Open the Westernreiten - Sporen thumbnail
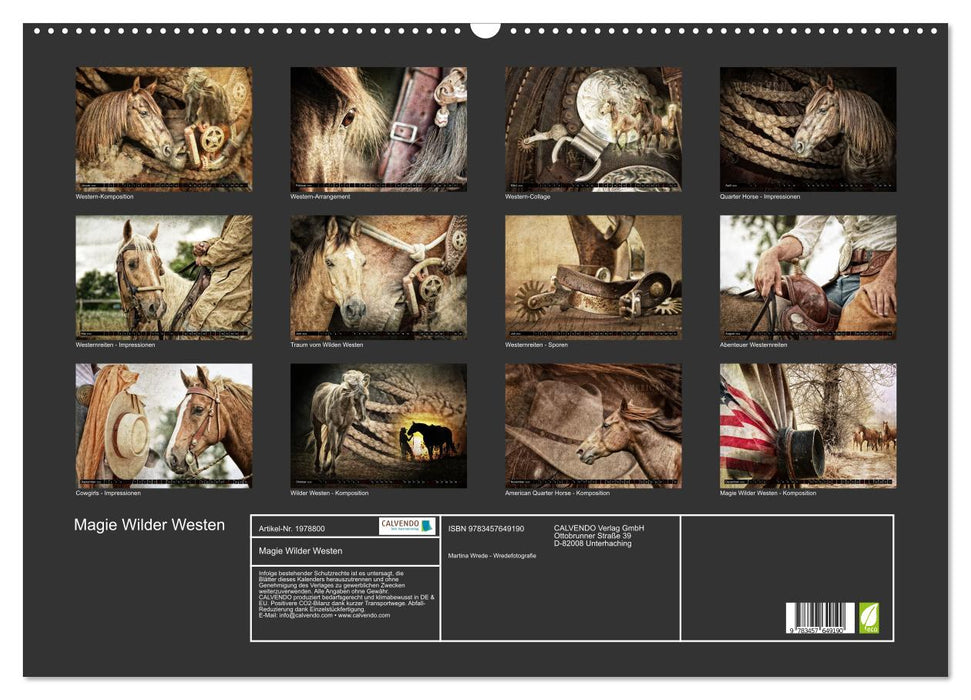This screenshot has height=700, width=971. 593,277
